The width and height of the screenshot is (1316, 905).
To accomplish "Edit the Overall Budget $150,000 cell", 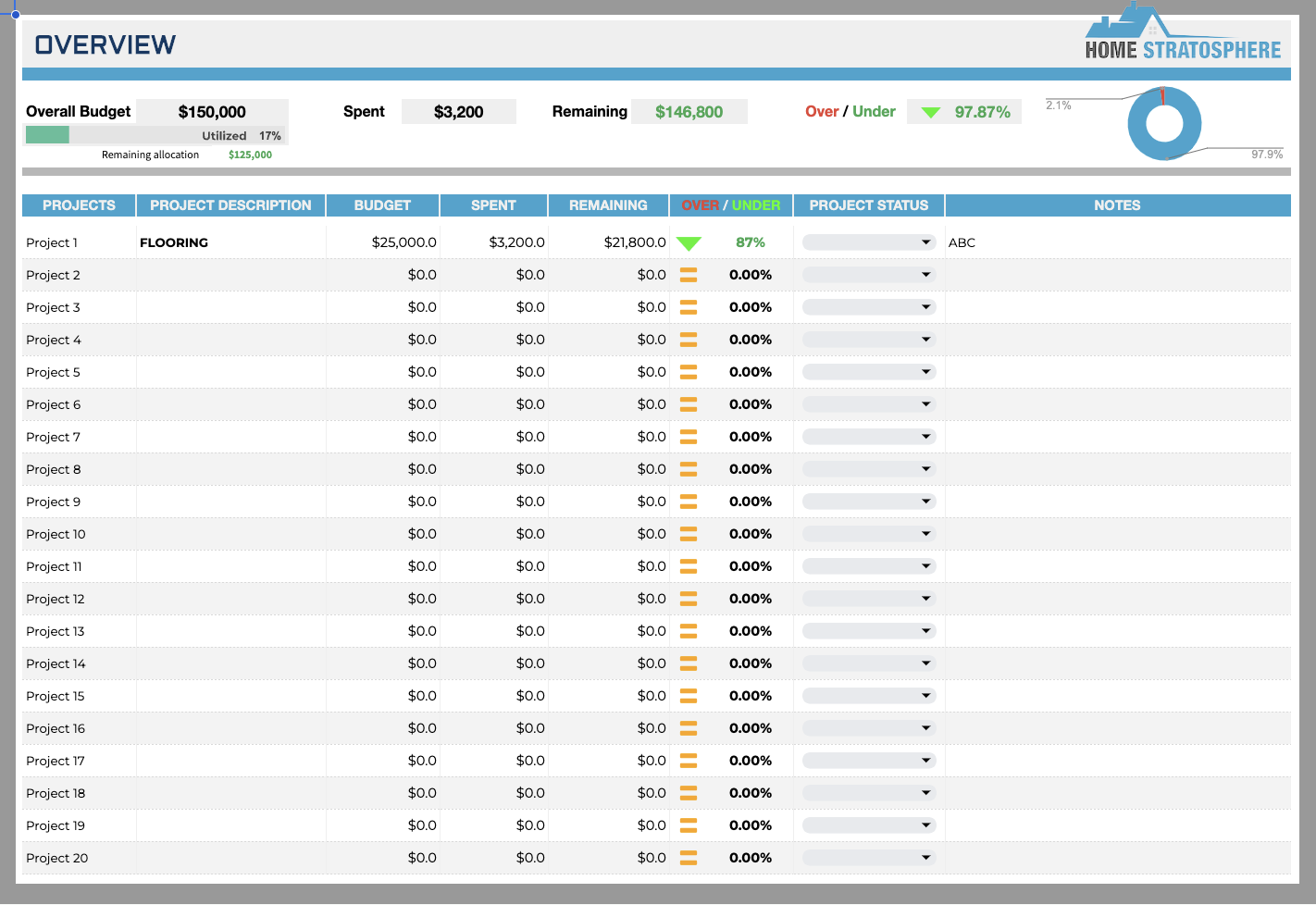I will click(212, 112).
